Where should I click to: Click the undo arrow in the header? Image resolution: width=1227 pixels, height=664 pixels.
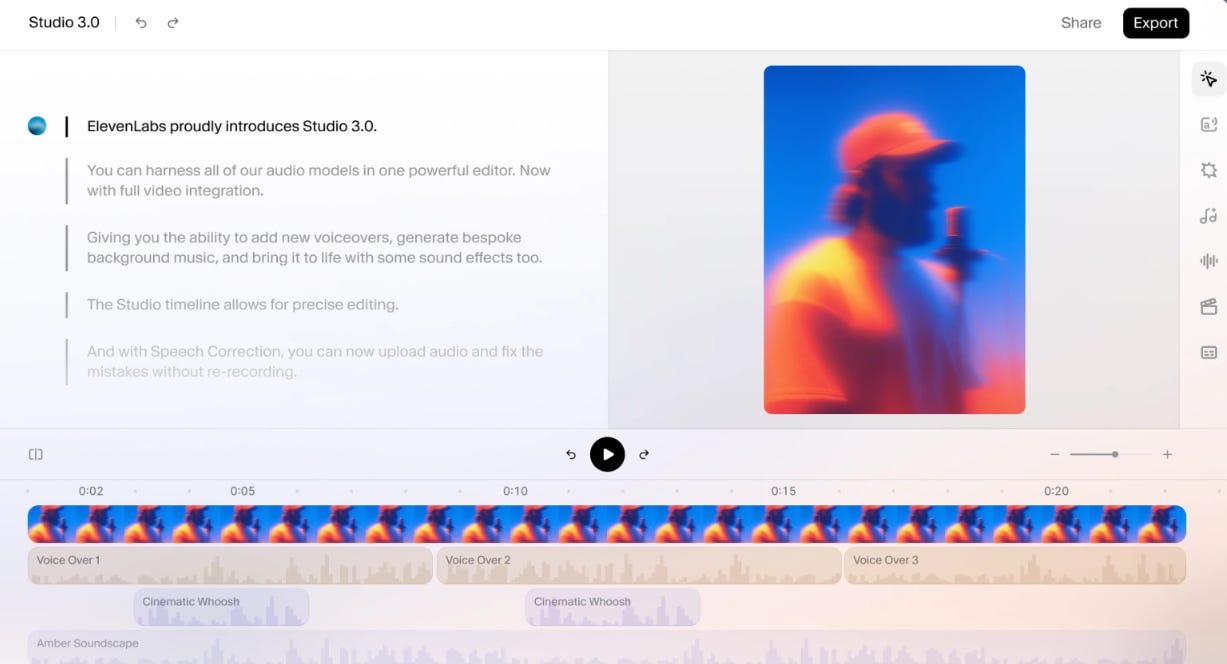[141, 22]
